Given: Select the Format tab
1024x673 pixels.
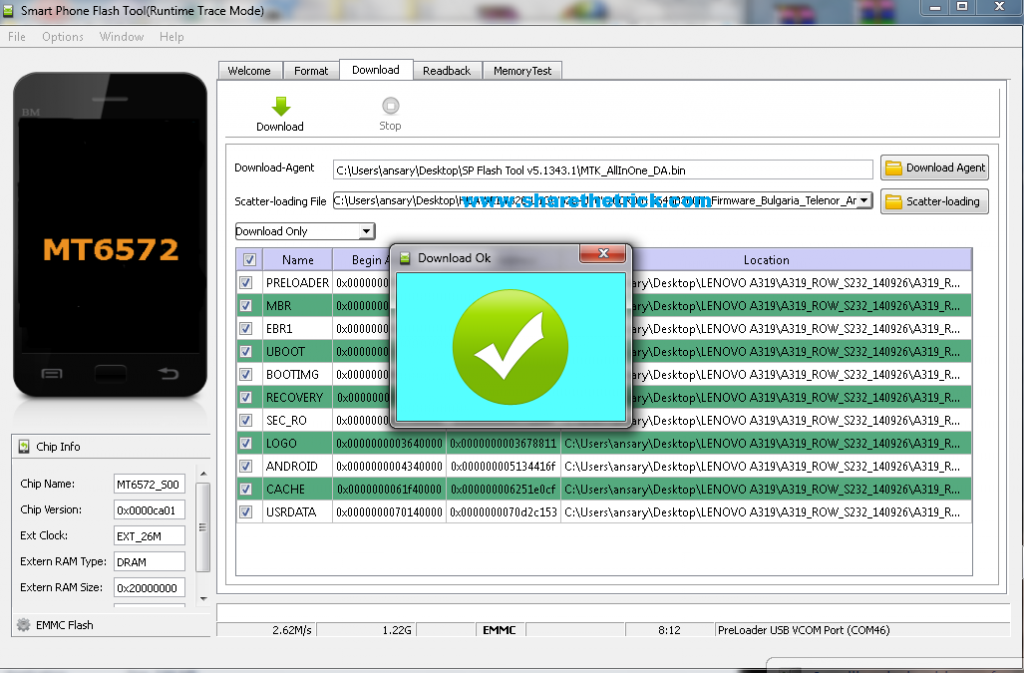Looking at the screenshot, I should pyautogui.click(x=311, y=71).
